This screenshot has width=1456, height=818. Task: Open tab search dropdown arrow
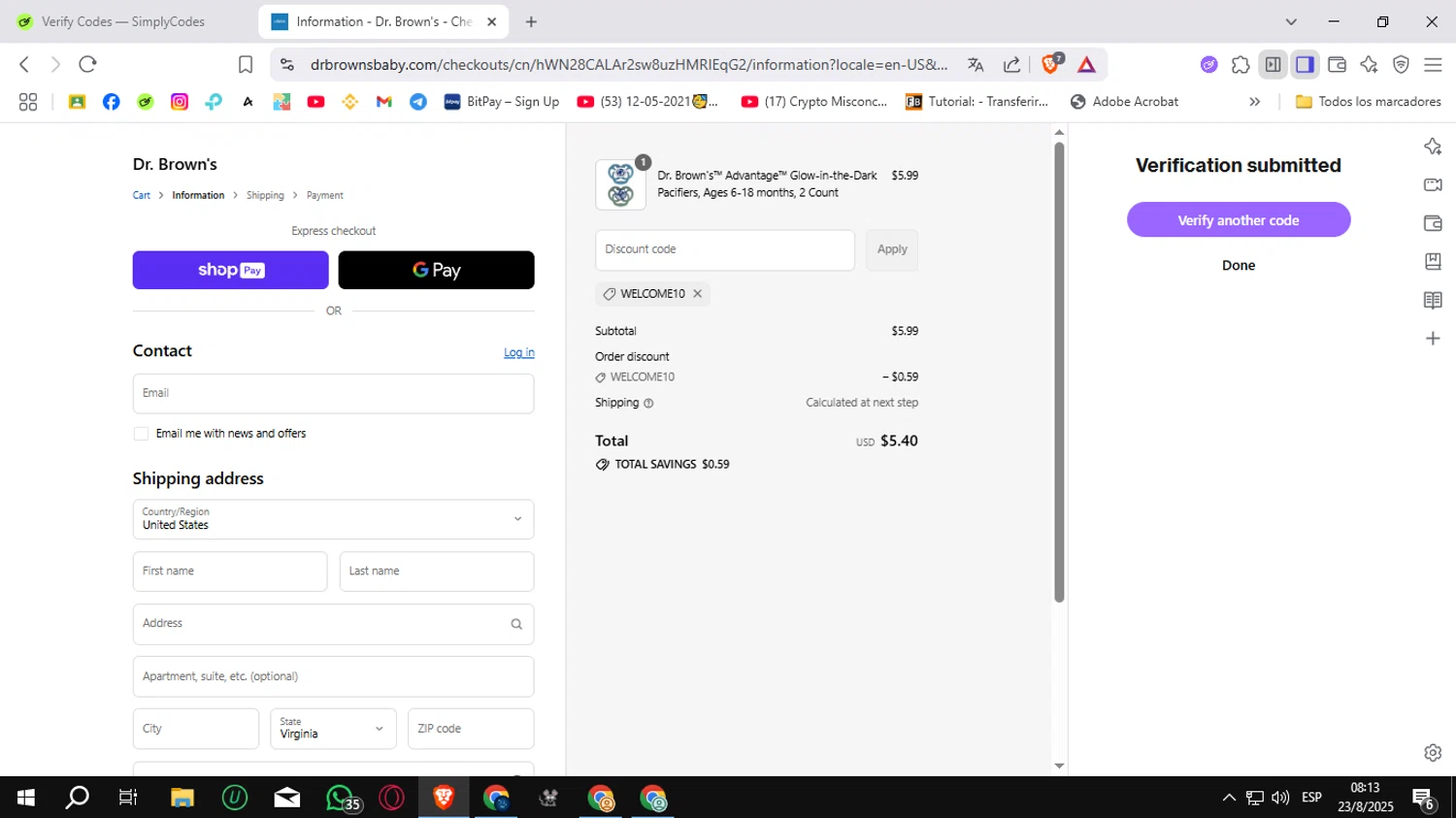tap(1290, 21)
